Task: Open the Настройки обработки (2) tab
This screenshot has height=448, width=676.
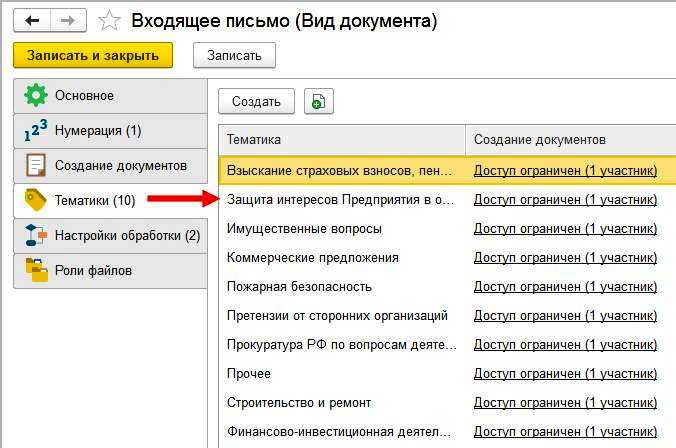Action: pos(110,236)
